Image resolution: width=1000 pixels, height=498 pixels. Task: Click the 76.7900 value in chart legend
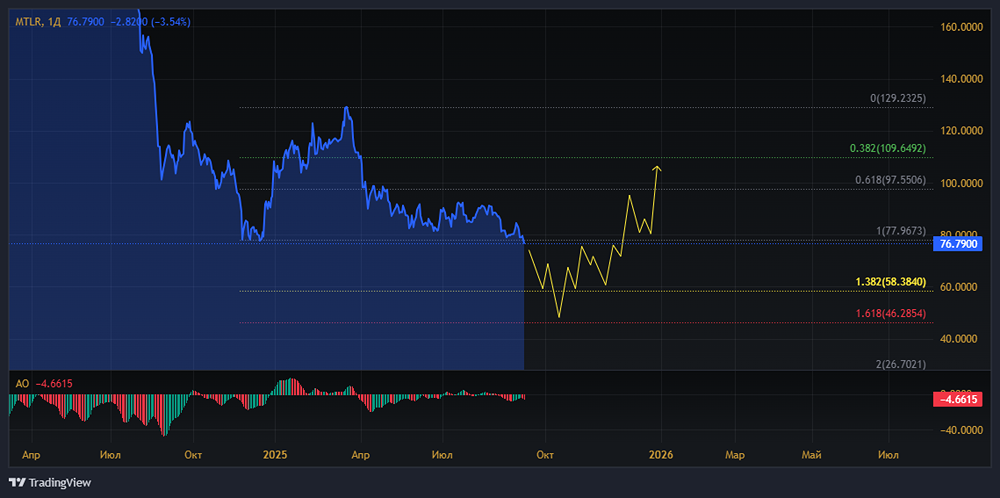coord(85,22)
